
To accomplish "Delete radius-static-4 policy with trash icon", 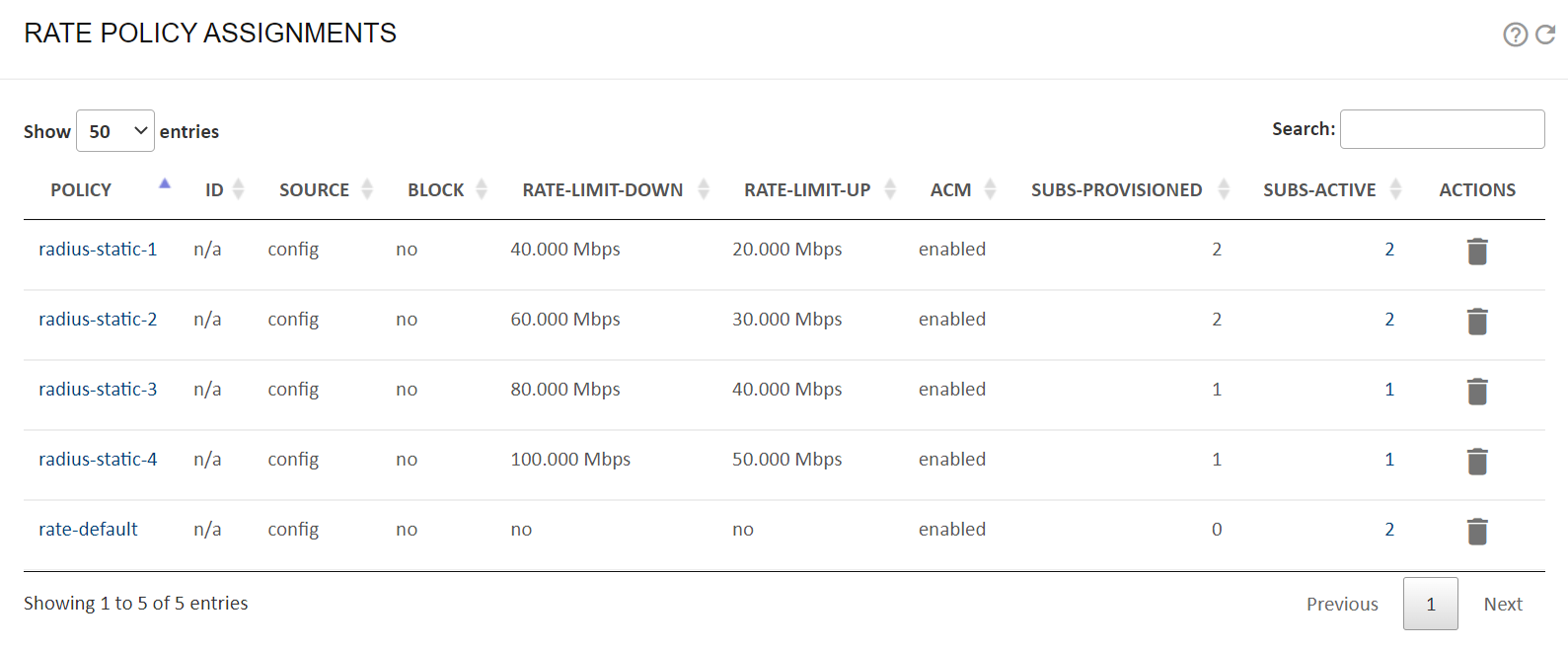I will tap(1477, 462).
